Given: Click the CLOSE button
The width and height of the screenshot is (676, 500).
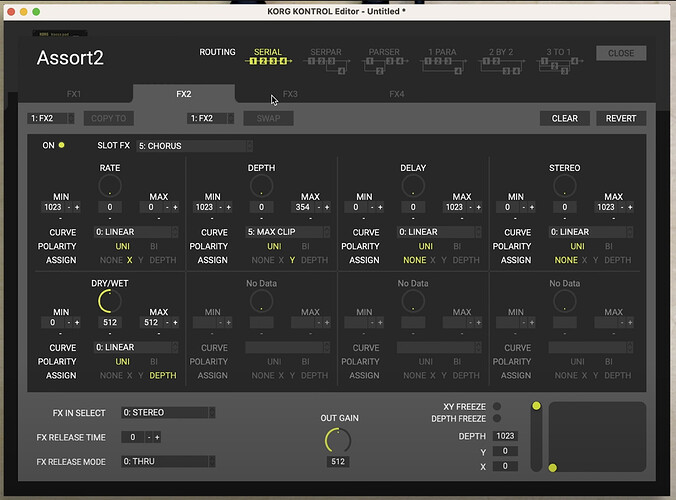Looking at the screenshot, I should (x=621, y=53).
